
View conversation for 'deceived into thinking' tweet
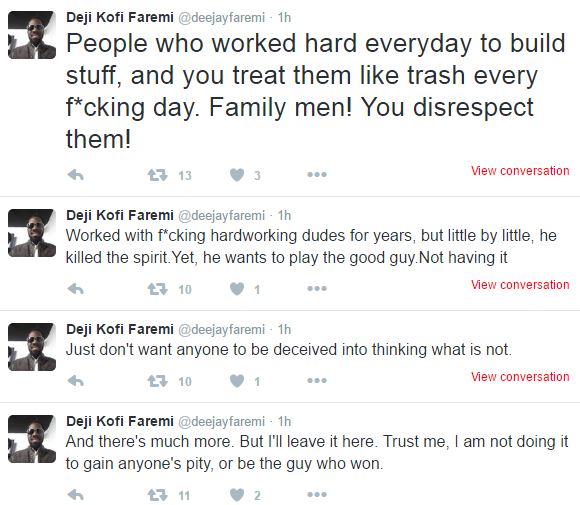click(x=520, y=377)
